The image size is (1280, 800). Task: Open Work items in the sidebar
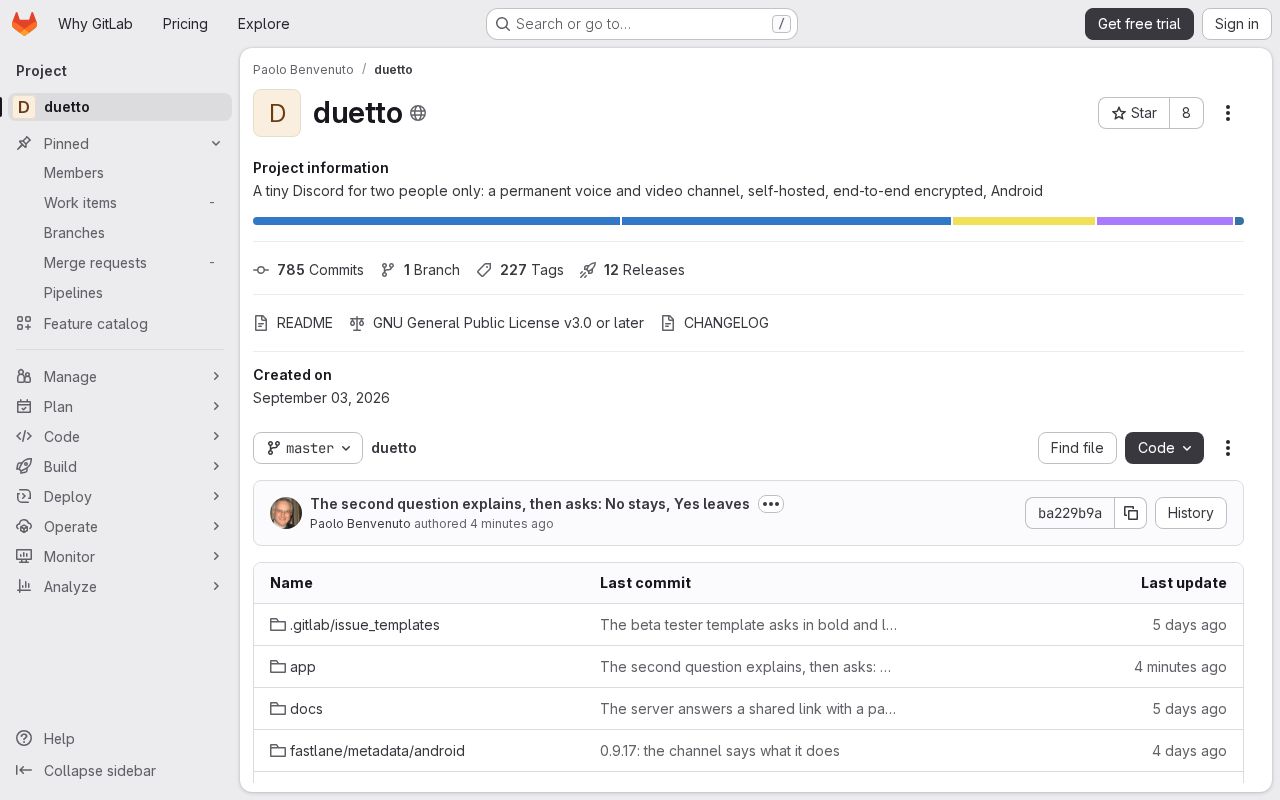(120, 203)
